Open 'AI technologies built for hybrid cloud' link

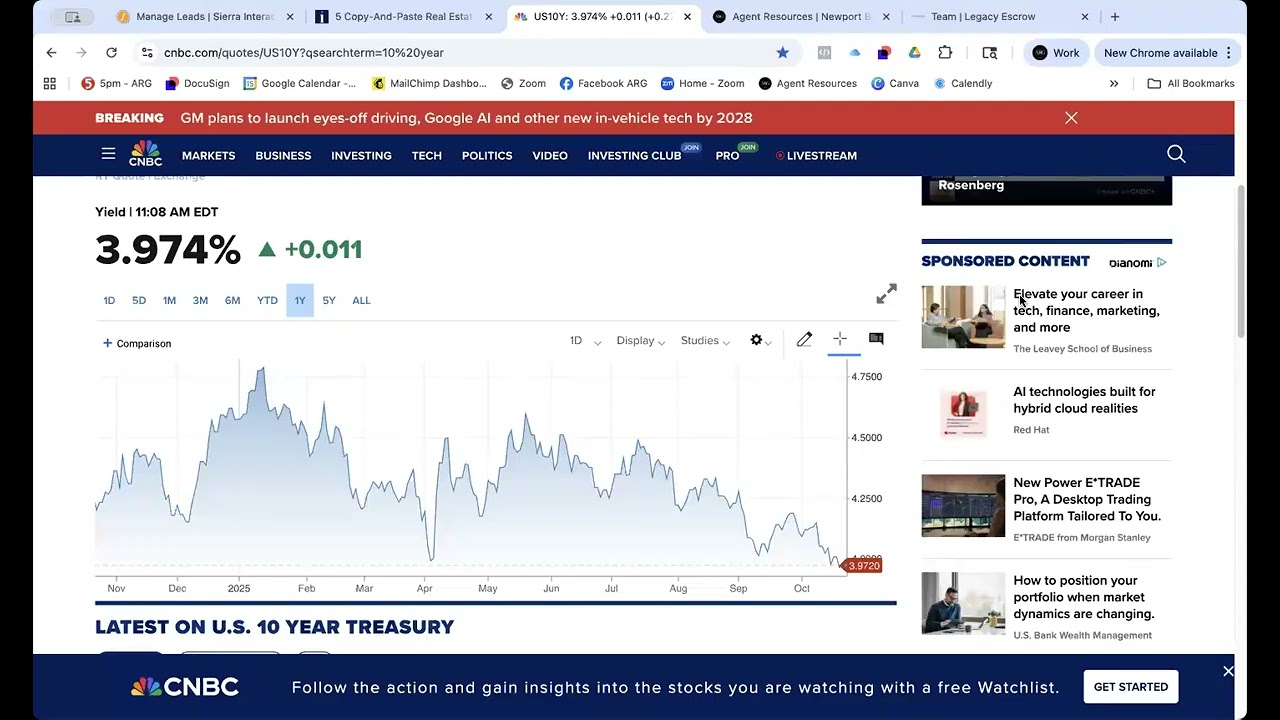tap(1084, 400)
